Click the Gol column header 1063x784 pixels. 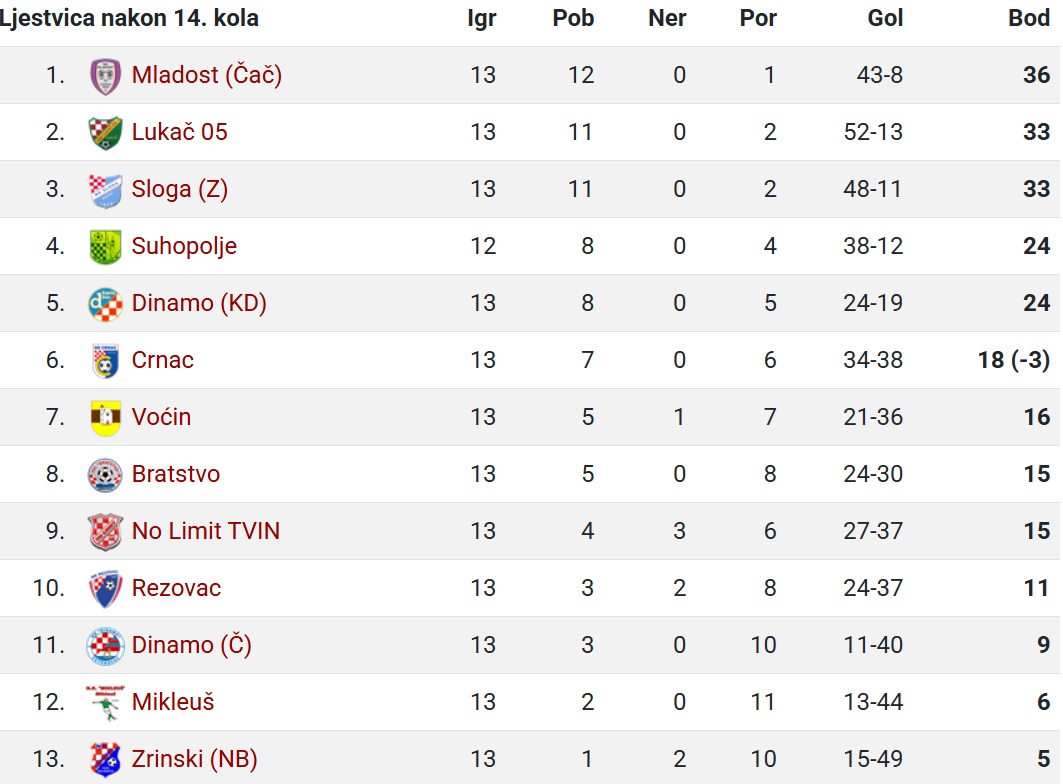click(885, 18)
